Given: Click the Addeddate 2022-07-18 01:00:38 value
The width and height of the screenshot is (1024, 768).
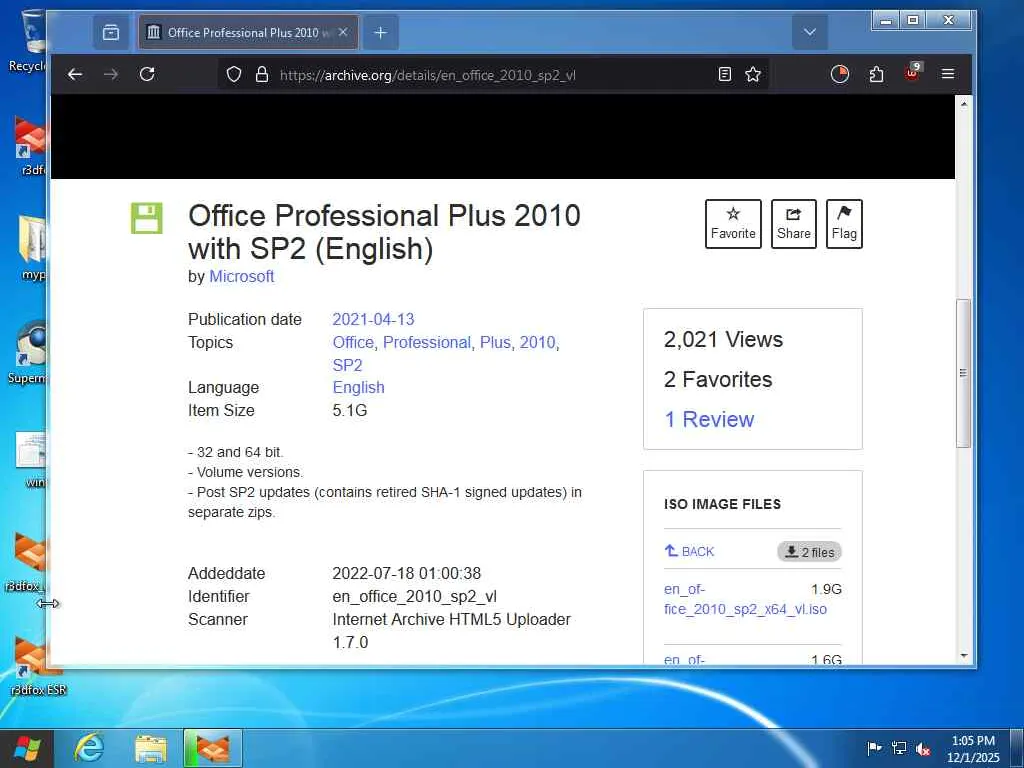Looking at the screenshot, I should [x=406, y=573].
